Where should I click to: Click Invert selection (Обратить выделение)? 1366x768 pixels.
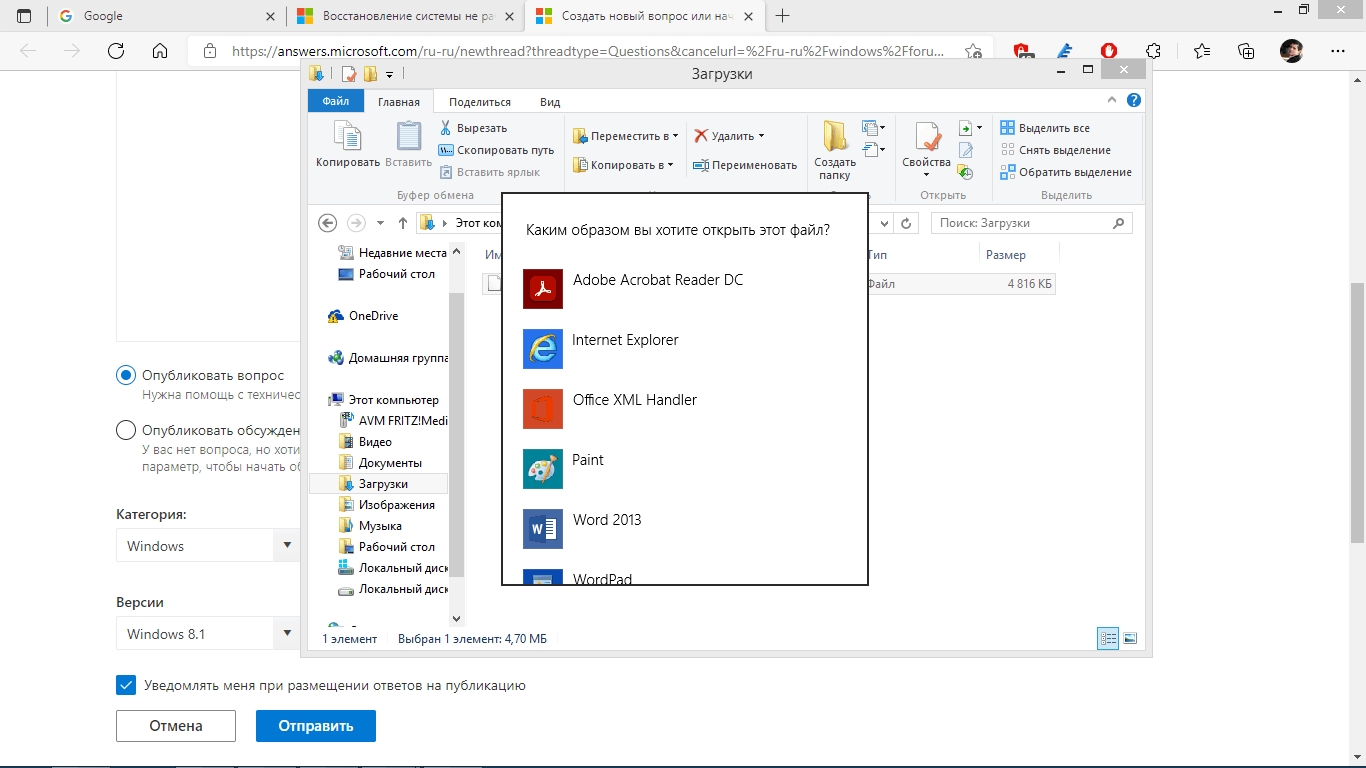pos(1066,172)
